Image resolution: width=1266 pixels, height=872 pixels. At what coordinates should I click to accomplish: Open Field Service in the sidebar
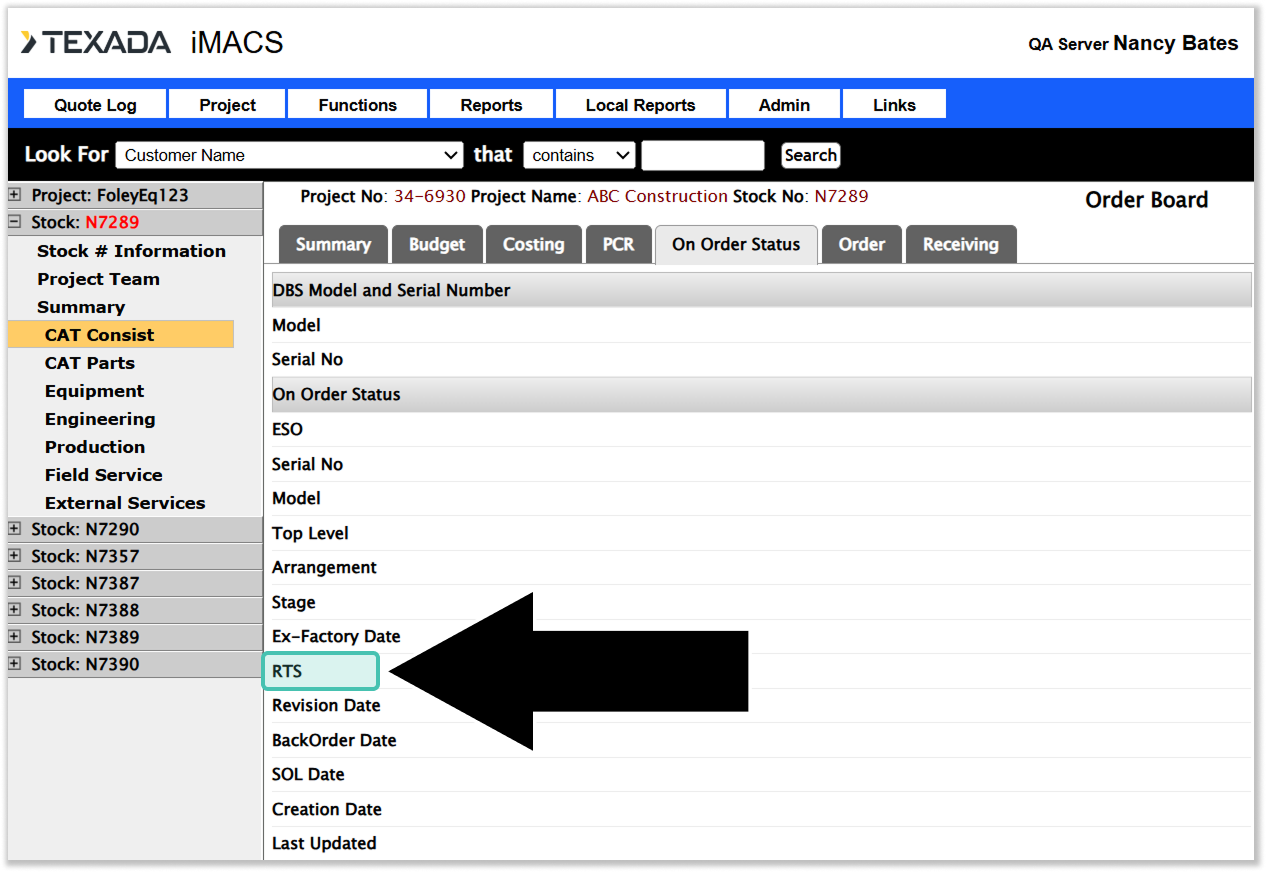pyautogui.click(x=103, y=475)
